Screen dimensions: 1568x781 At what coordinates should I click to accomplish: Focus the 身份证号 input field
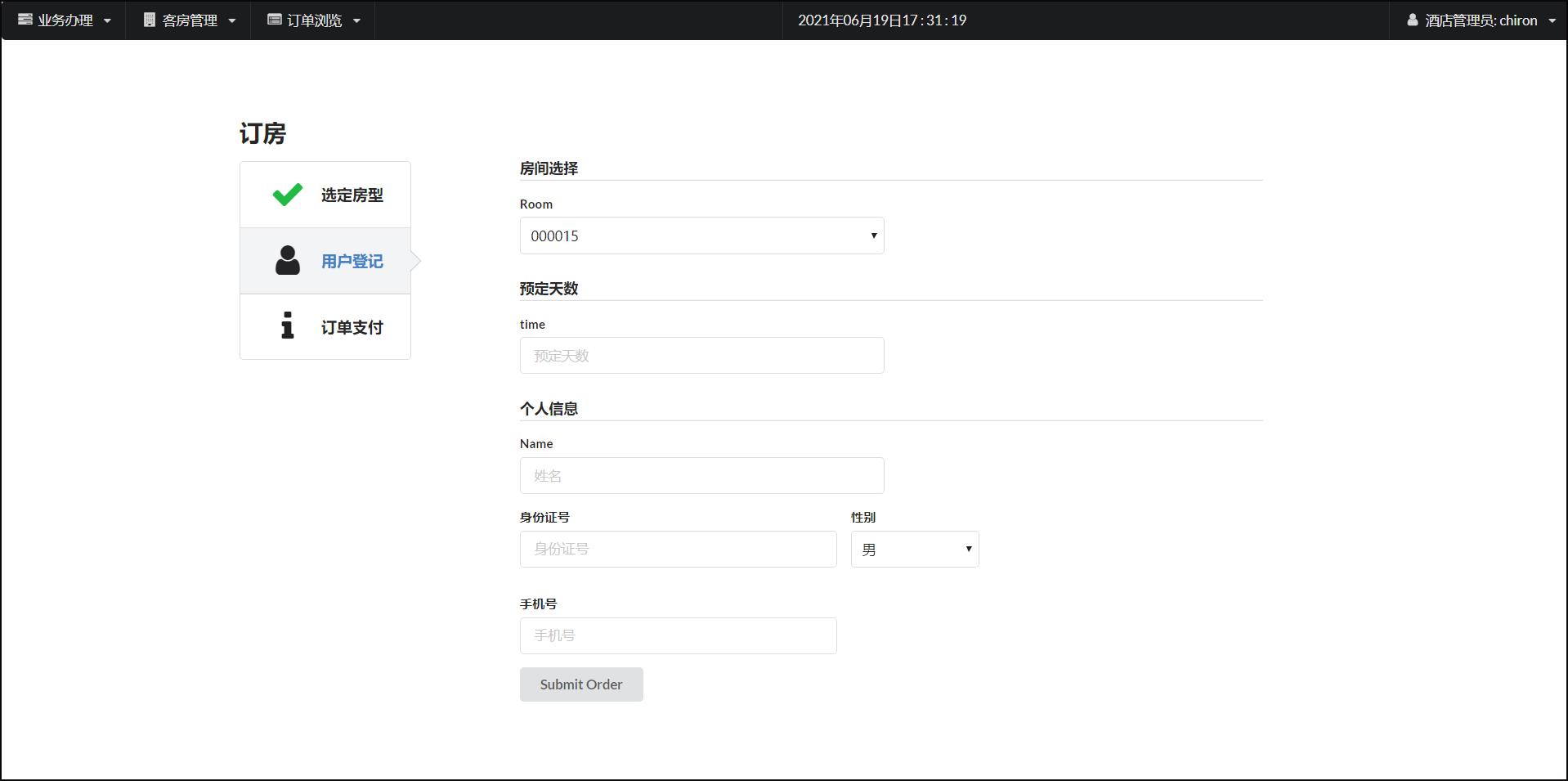tap(678, 550)
